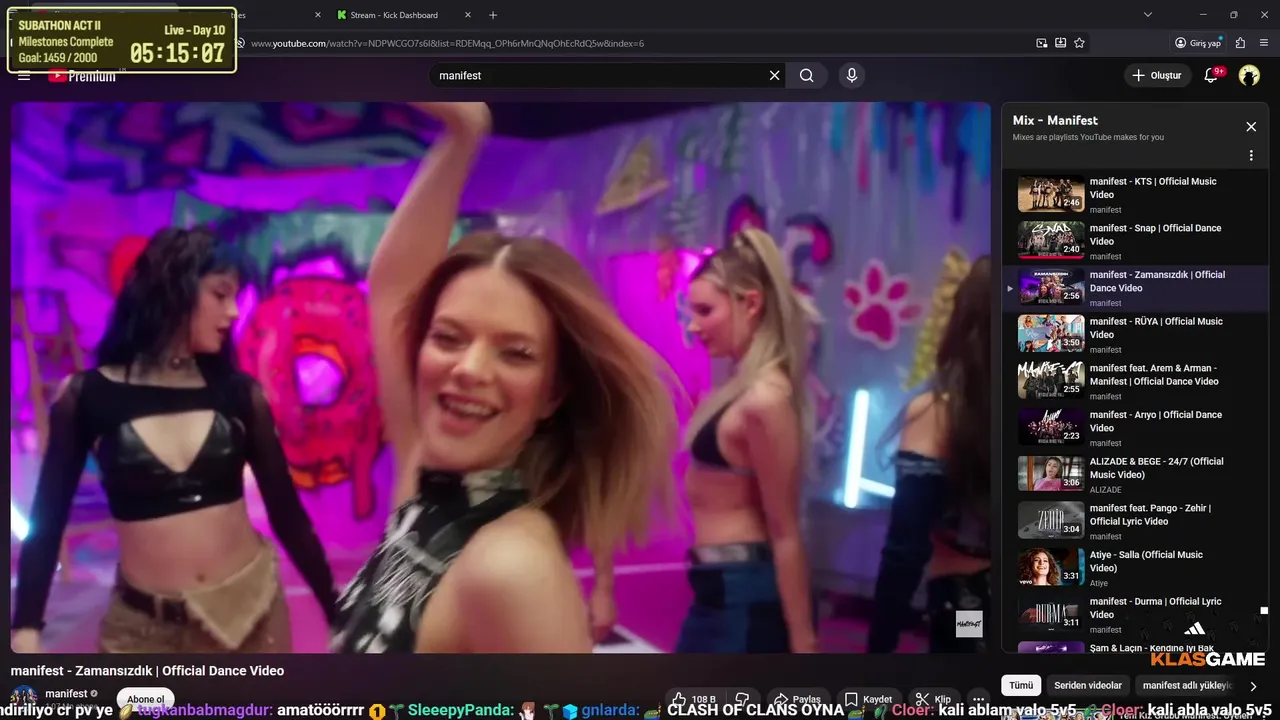
Task: Play manifest - Arıyo Official Dance Video
Action: pyautogui.click(x=1135, y=428)
